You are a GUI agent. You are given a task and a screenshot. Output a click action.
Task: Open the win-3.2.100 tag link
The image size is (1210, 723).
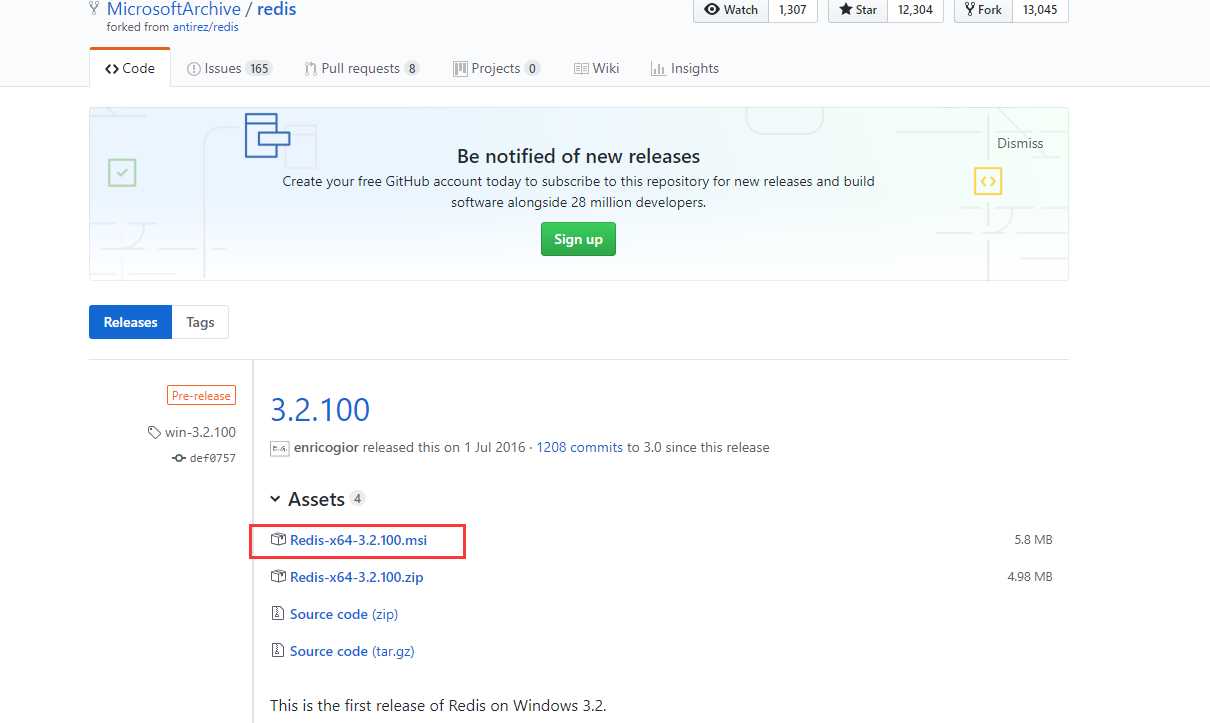coord(191,432)
